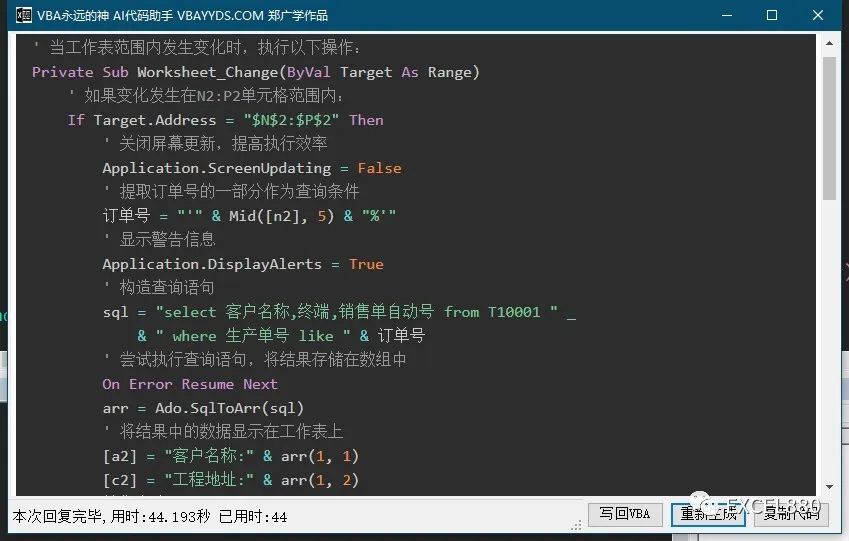Viewport: 849px width, 541px height.
Task: Click the scrollbar up arrow
Action: pyautogui.click(x=830, y=43)
